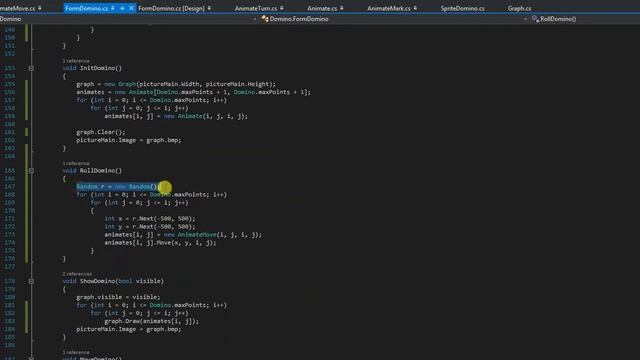Click the 'graph.visible = visible;' line
Image resolution: width=640 pixels, height=360 pixels.
pyautogui.click(x=118, y=297)
